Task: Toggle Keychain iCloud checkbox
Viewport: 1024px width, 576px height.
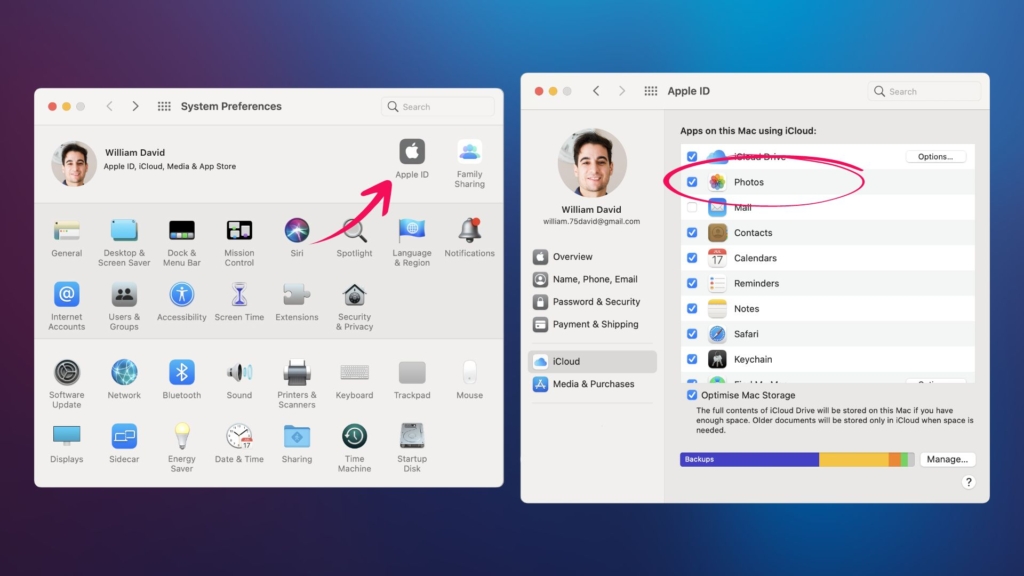Action: 692,359
